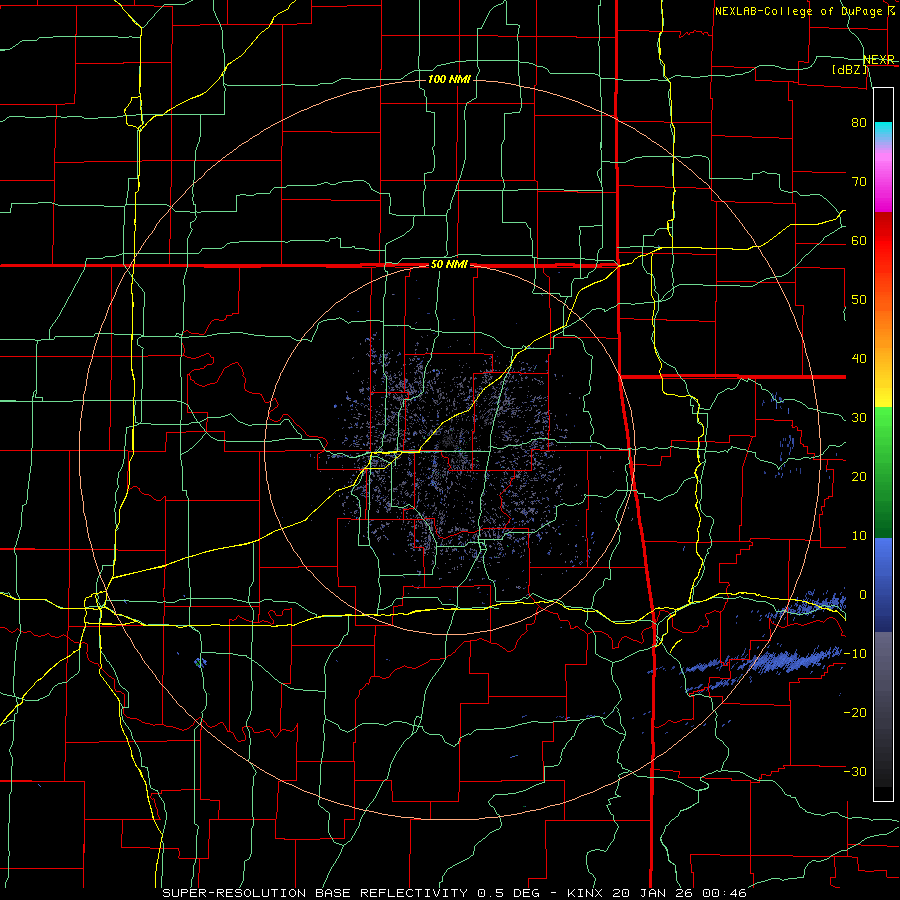The image size is (900, 900).
Task: Click the 40 value on the dBZ scale
Action: point(859,359)
